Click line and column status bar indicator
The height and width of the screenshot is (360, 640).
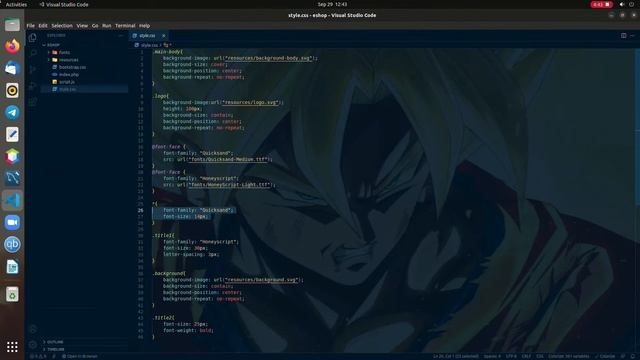pos(456,356)
